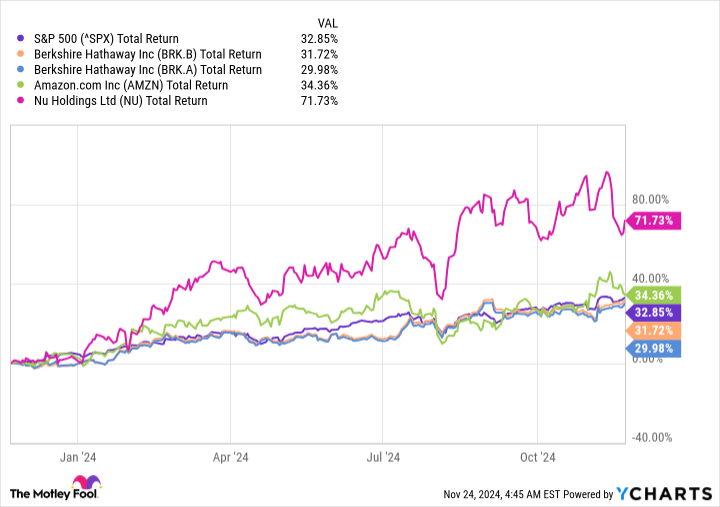Click the Motley Fool jester hat logo

point(86,482)
